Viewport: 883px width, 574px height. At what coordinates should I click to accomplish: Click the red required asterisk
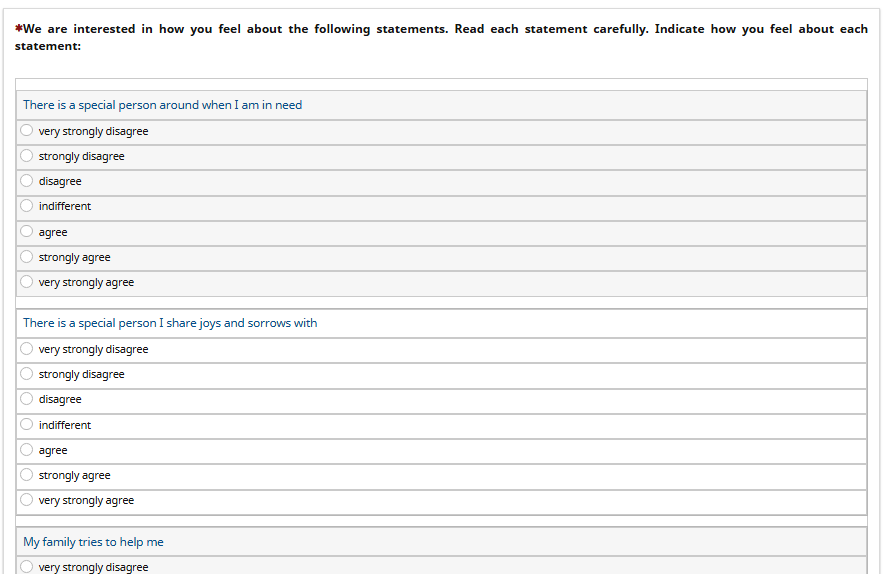click(x=19, y=29)
